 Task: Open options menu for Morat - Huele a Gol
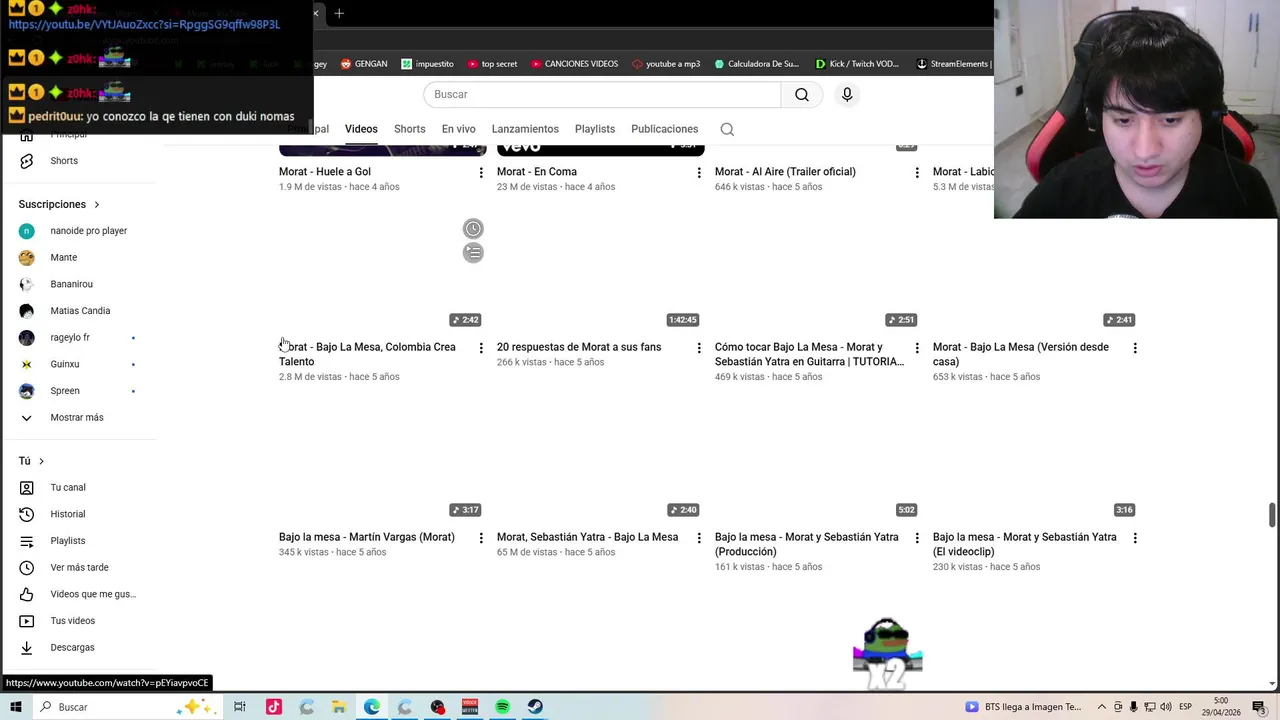tap(481, 173)
